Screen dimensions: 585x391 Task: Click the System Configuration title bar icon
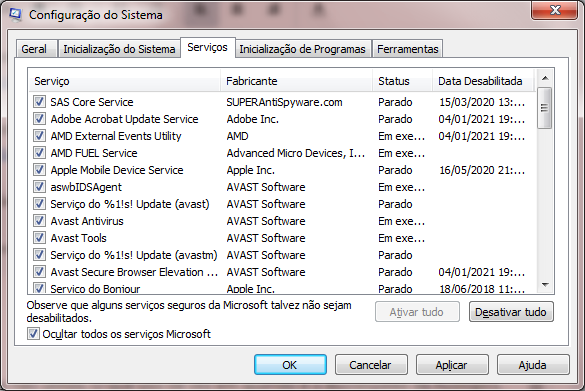pos(15,15)
